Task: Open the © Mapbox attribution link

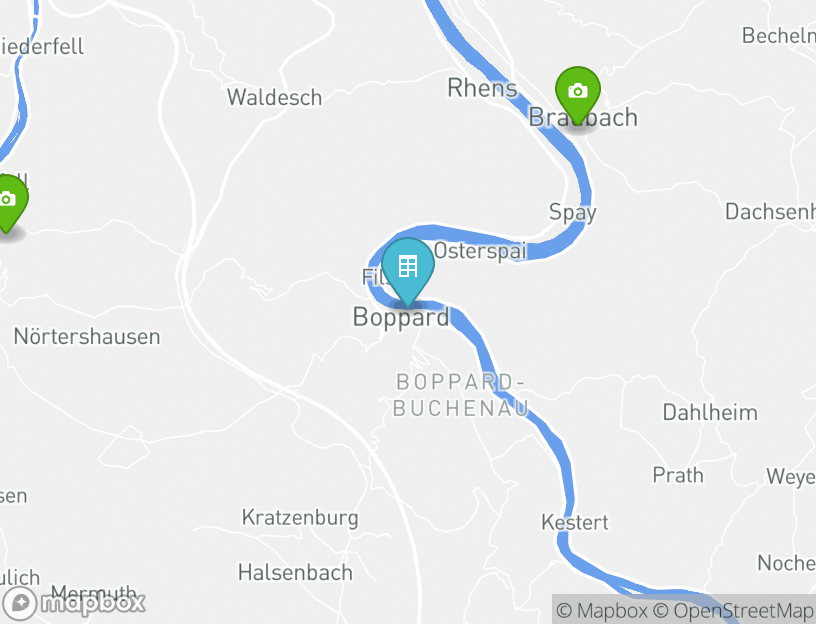Action: click(602, 610)
